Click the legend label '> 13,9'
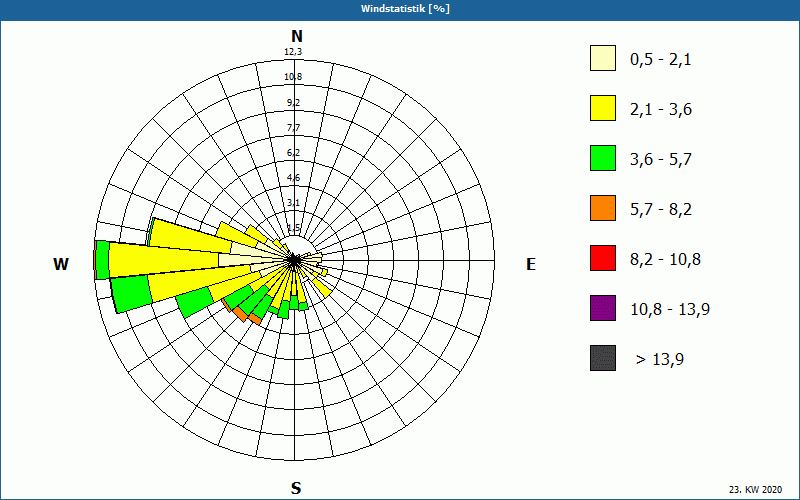The height and width of the screenshot is (500, 800). pos(660,360)
